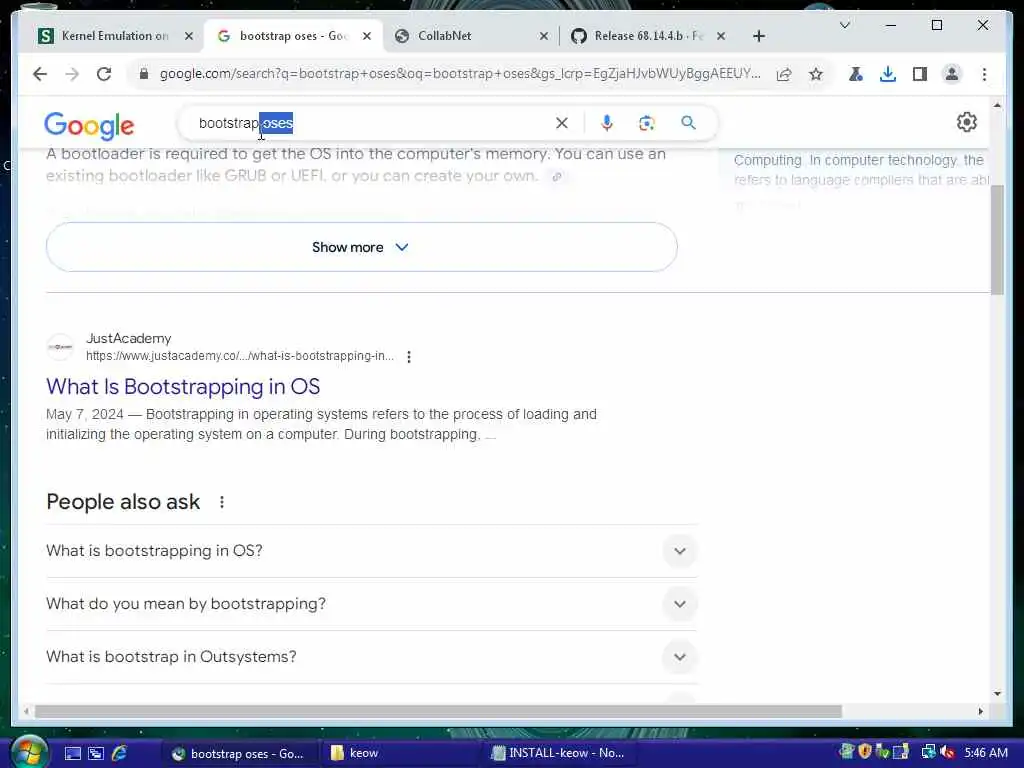The image size is (1024, 768).
Task: Click the JustAcademy site name
Action: coord(129,338)
